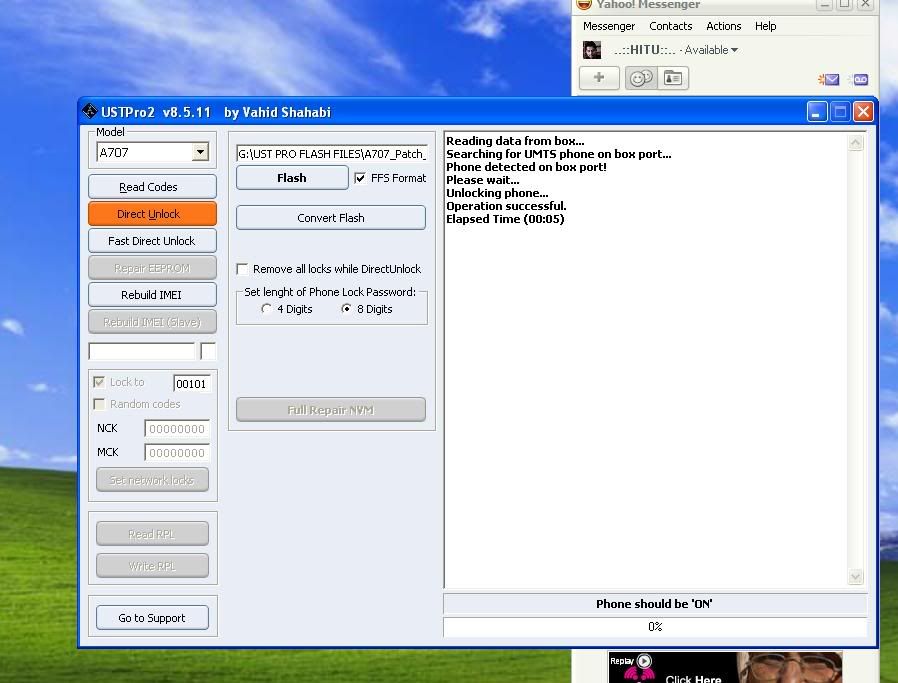Click Replay icon in Yahoo ad banner

tap(644, 661)
